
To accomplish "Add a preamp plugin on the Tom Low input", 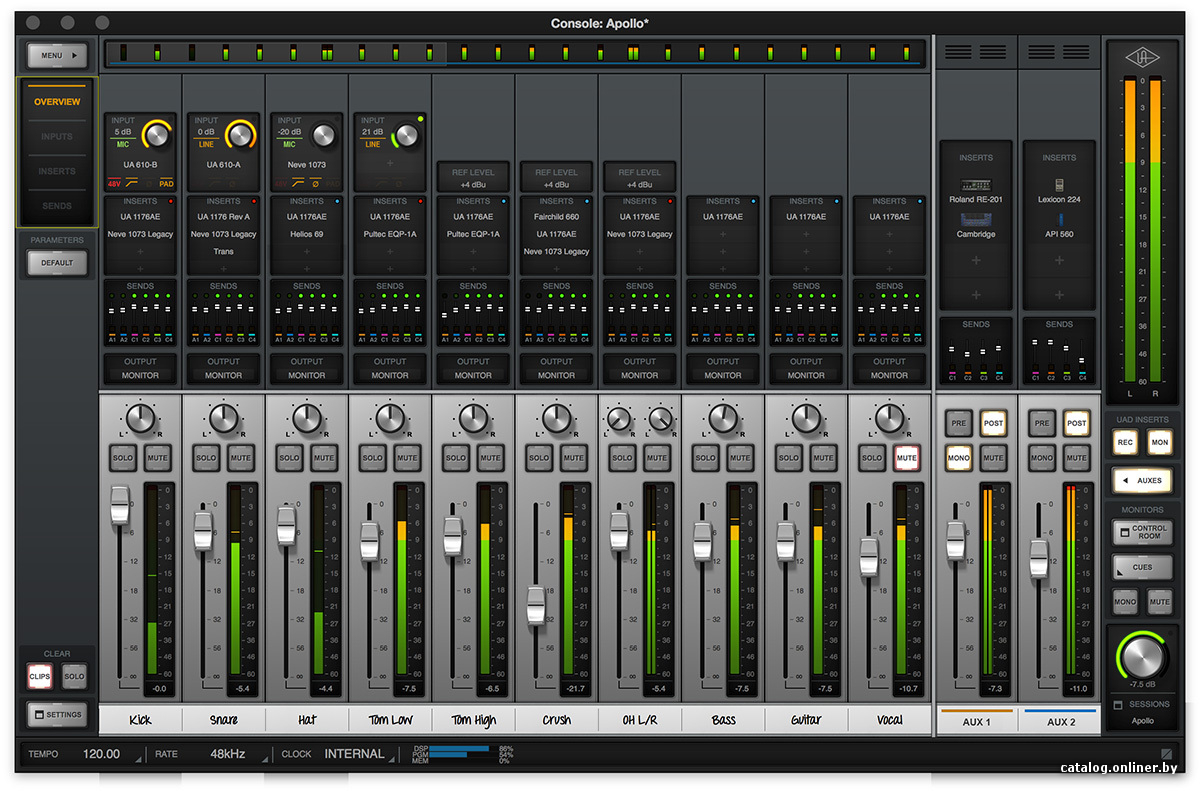I will click(x=390, y=162).
